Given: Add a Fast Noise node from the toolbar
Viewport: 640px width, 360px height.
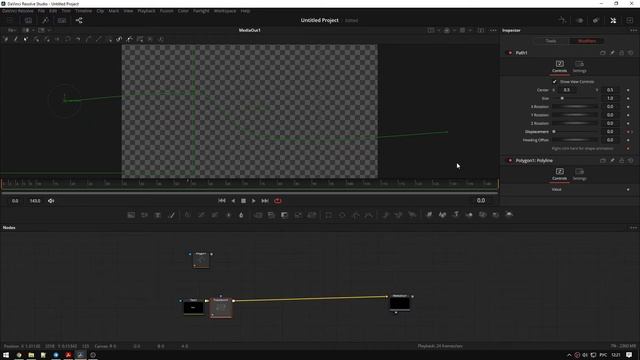Looking at the screenshot, I should pyautogui.click(x=144, y=215).
